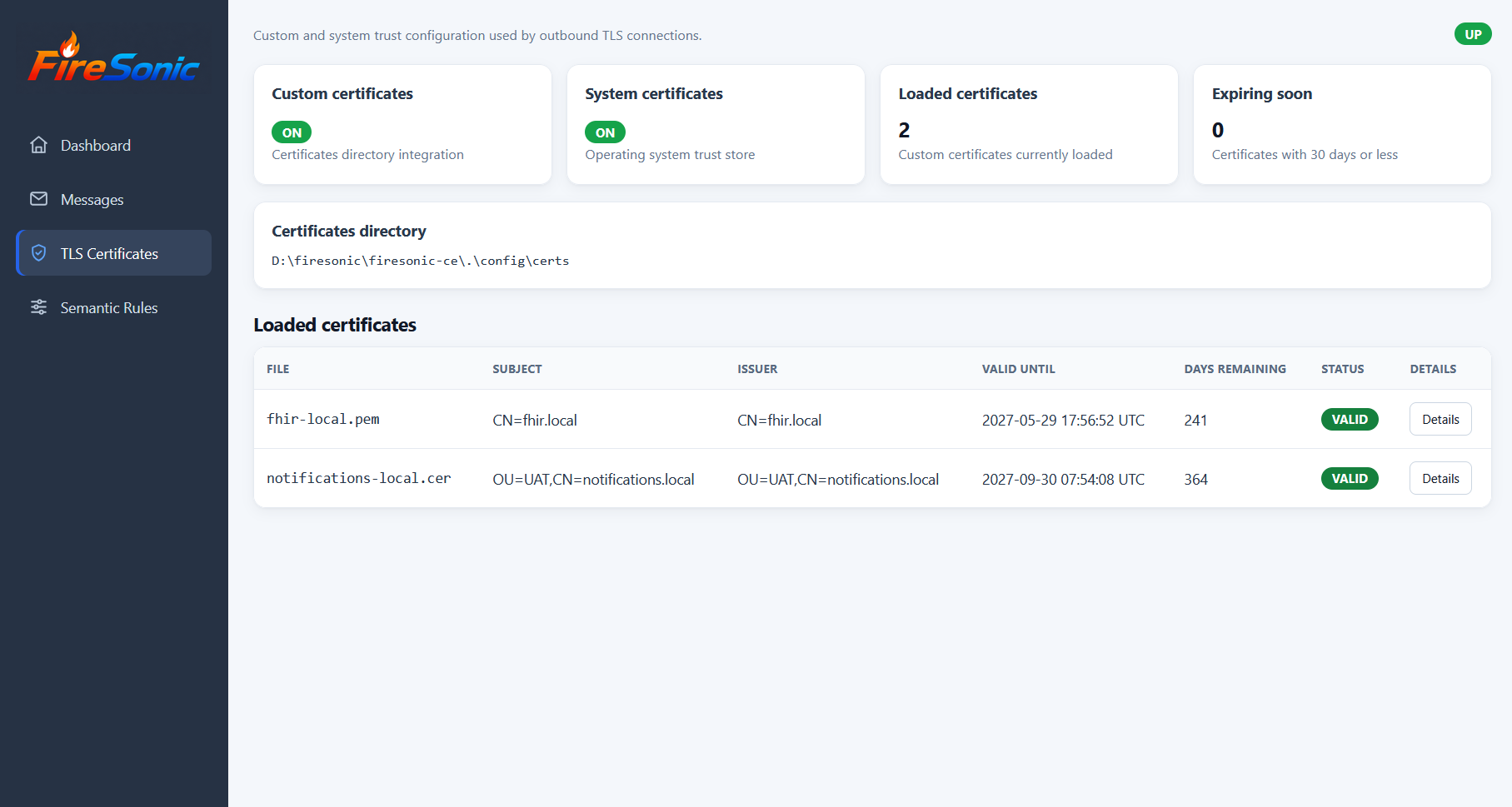Click the DAYS REMAINING column header
The image size is (1512, 807).
(x=1235, y=369)
